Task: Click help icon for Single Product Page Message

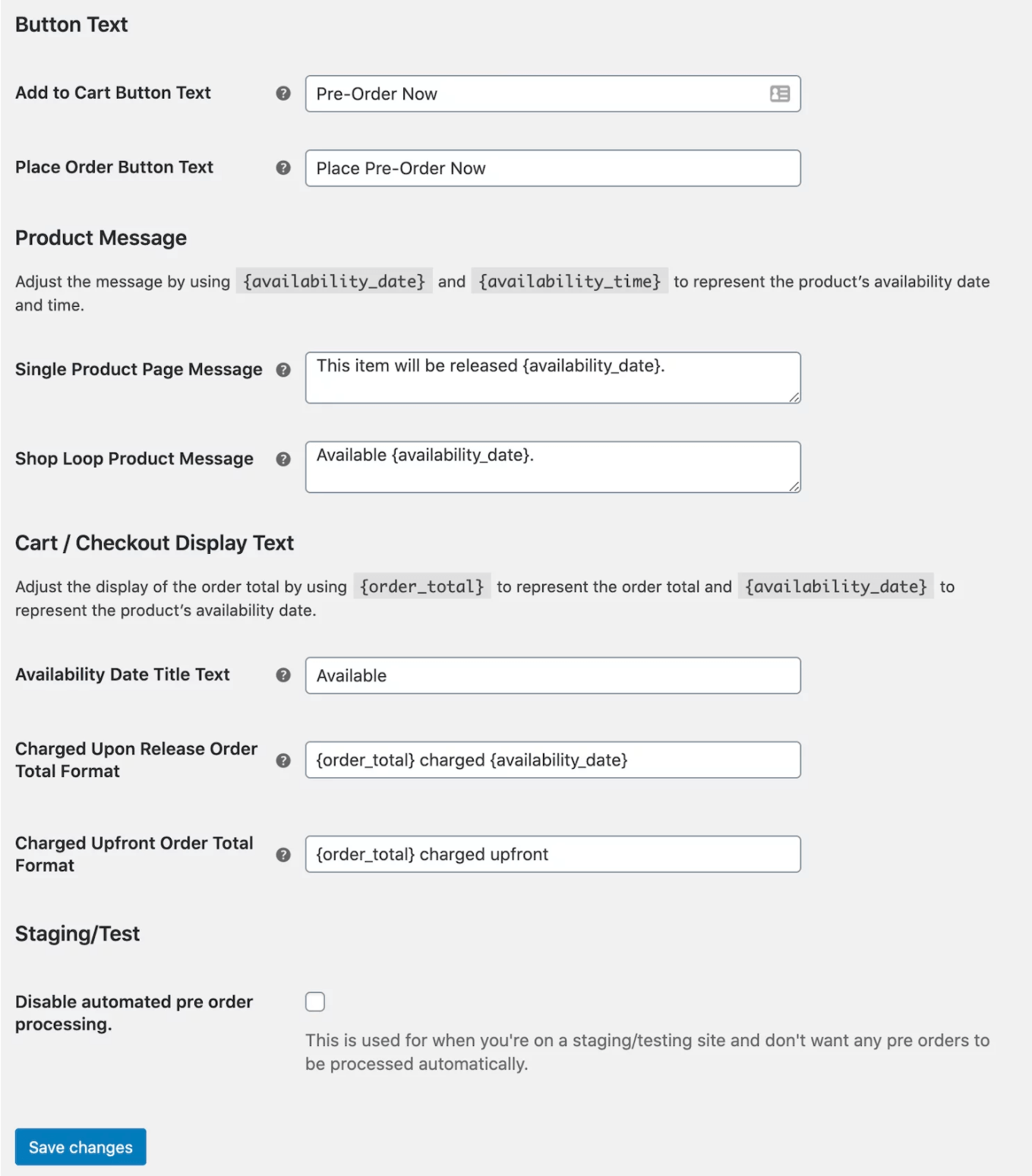Action: 283,370
